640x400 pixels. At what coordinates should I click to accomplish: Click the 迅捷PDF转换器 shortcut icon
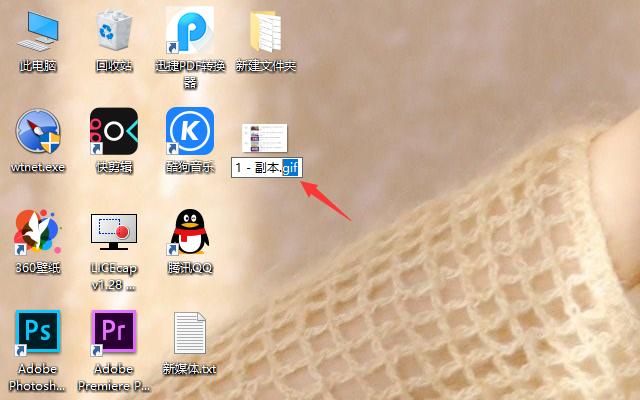point(190,30)
